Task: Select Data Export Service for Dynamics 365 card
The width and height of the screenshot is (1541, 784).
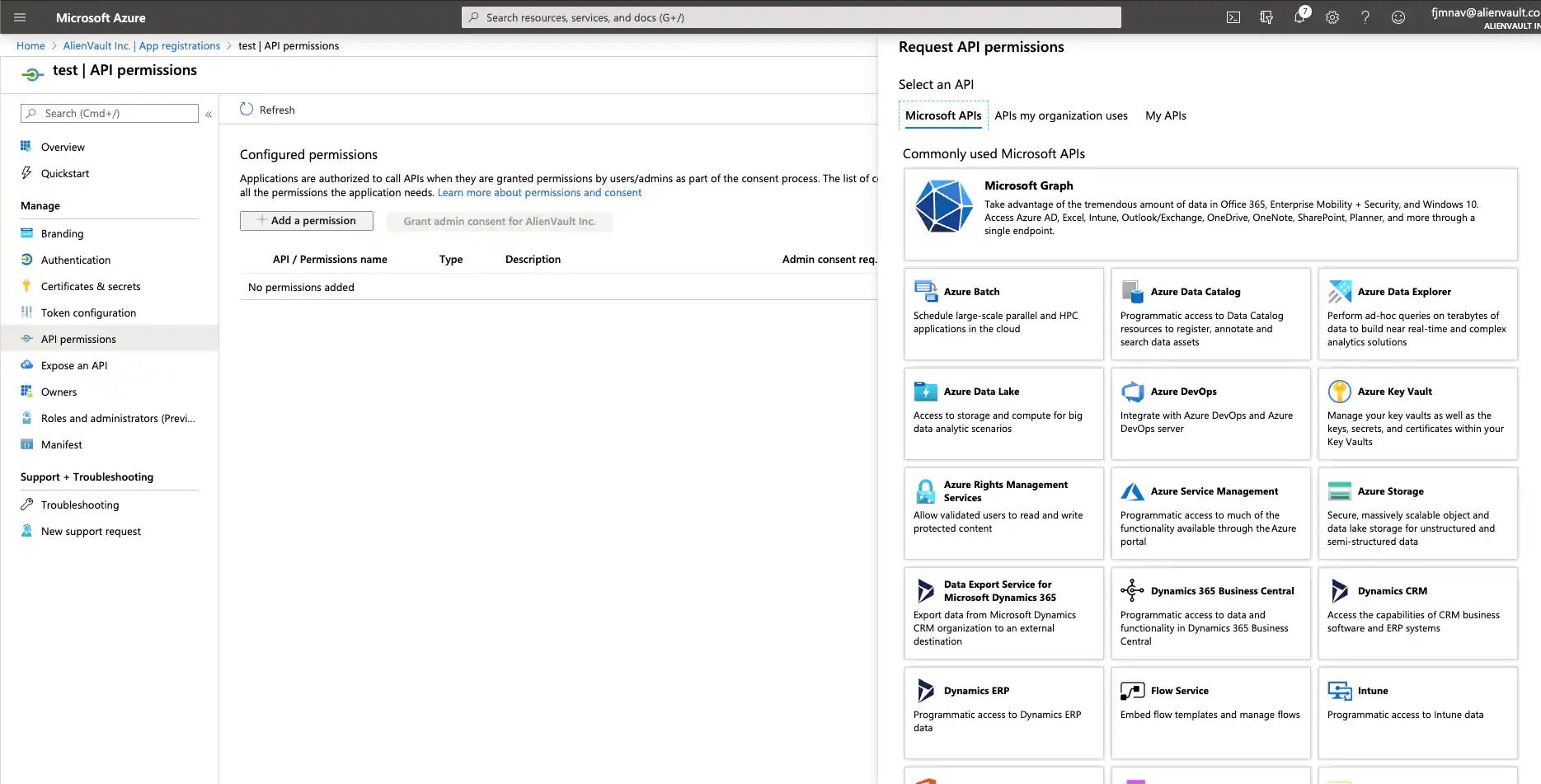Action: pos(1003,613)
